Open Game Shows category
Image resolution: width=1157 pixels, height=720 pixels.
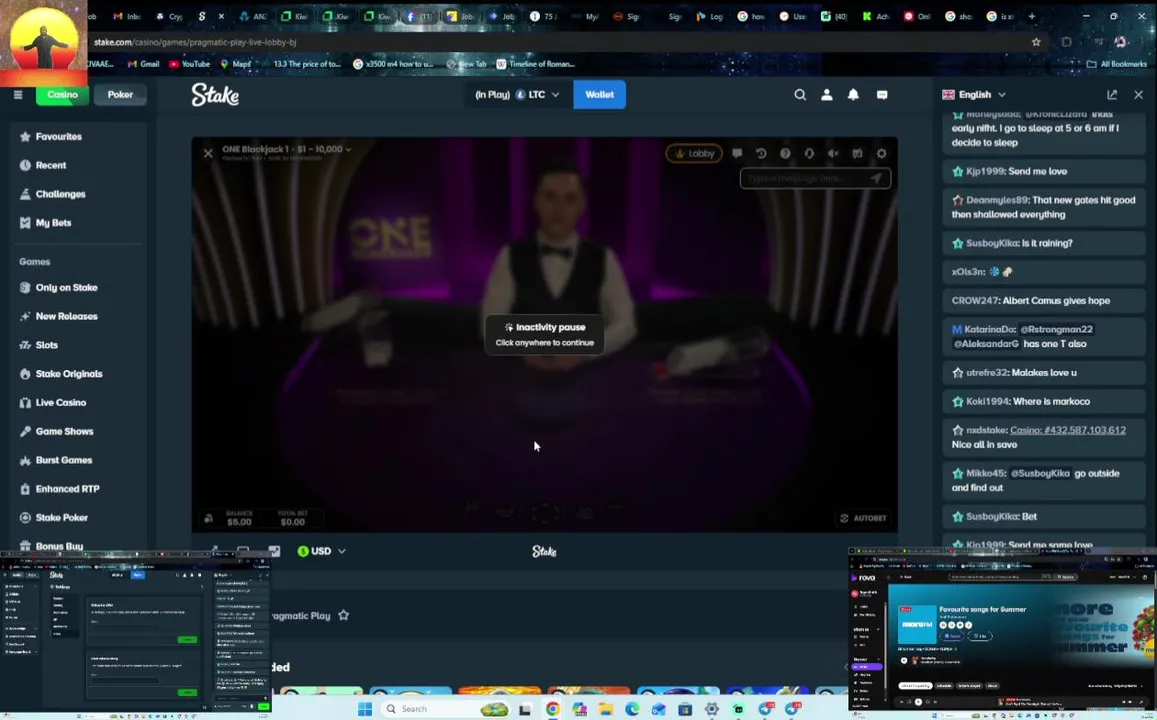77,432
